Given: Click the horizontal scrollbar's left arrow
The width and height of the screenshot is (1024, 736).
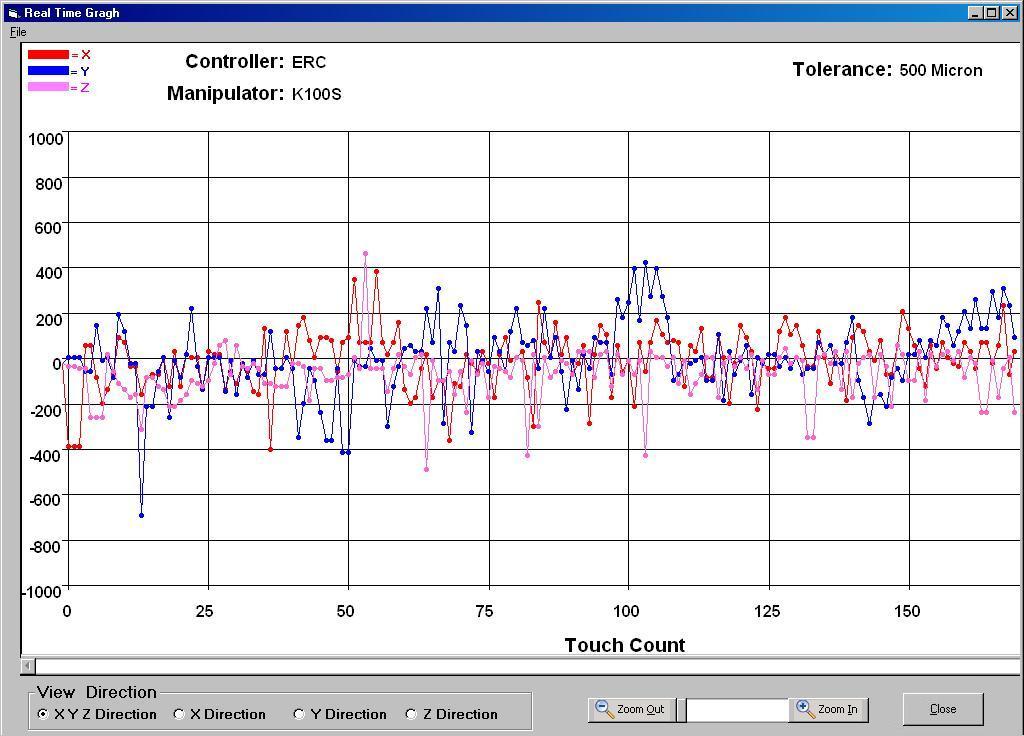Looking at the screenshot, I should click(28, 666).
